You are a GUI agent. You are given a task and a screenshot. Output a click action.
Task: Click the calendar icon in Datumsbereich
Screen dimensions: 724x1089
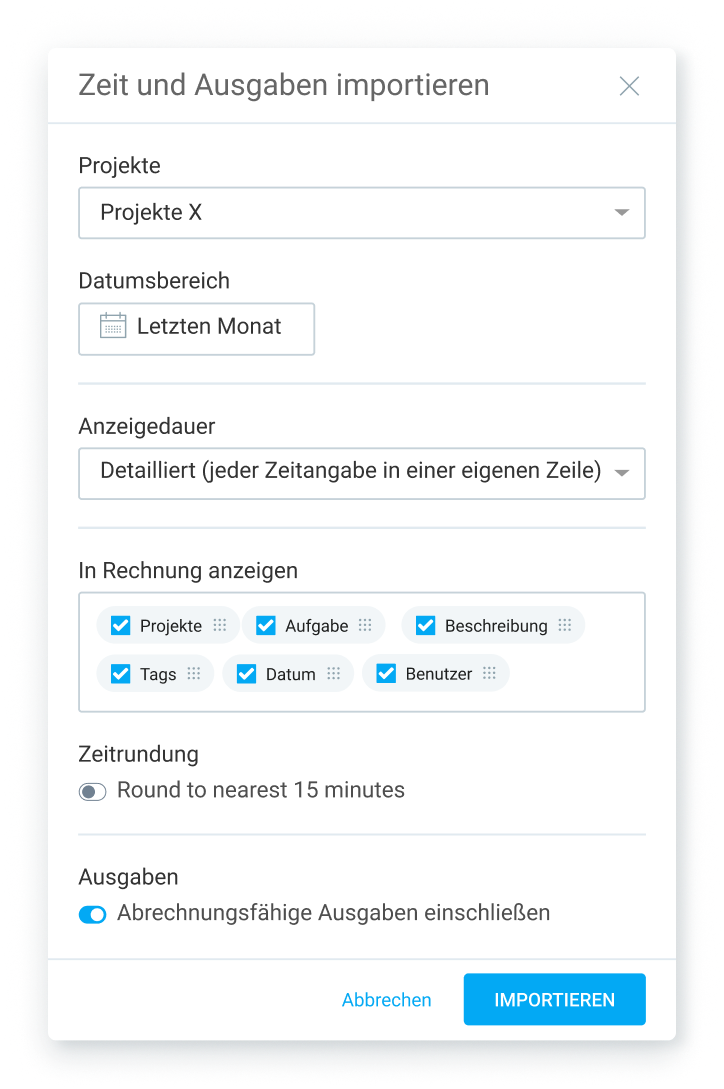113,326
